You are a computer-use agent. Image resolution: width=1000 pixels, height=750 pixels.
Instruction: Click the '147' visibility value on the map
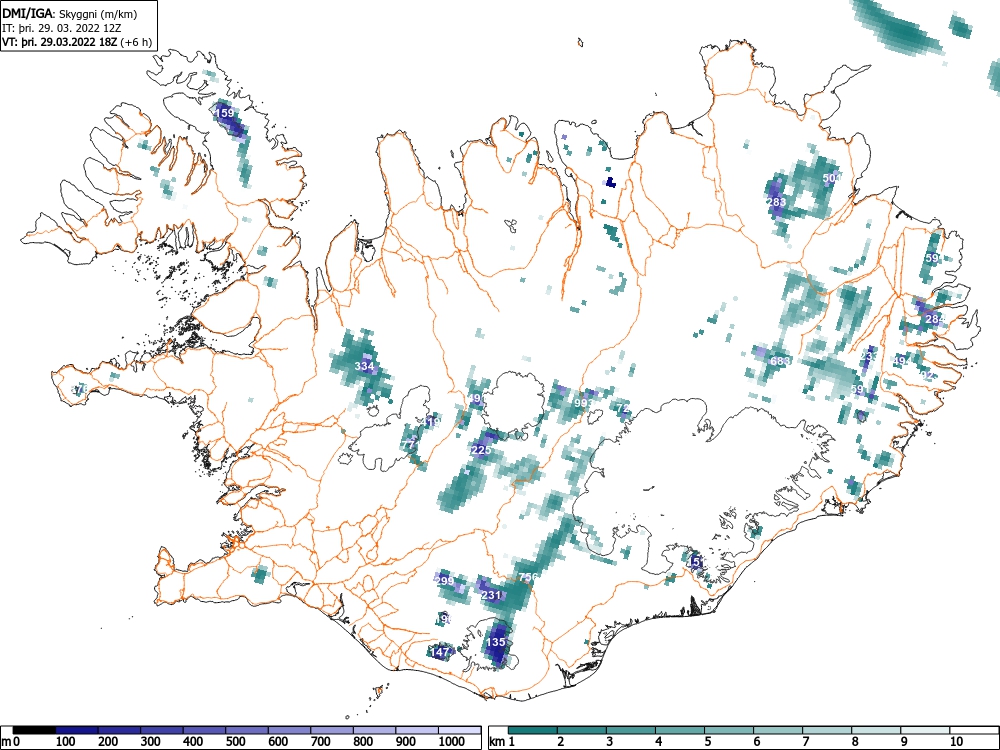440,652
